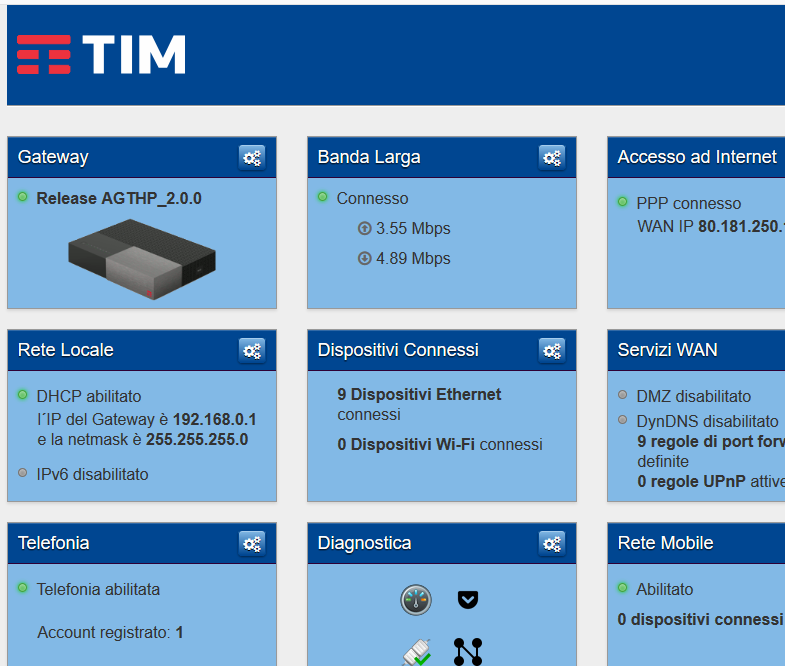The width and height of the screenshot is (785, 666).
Task: Click the Connesso status text
Action: pyautogui.click(x=372, y=199)
